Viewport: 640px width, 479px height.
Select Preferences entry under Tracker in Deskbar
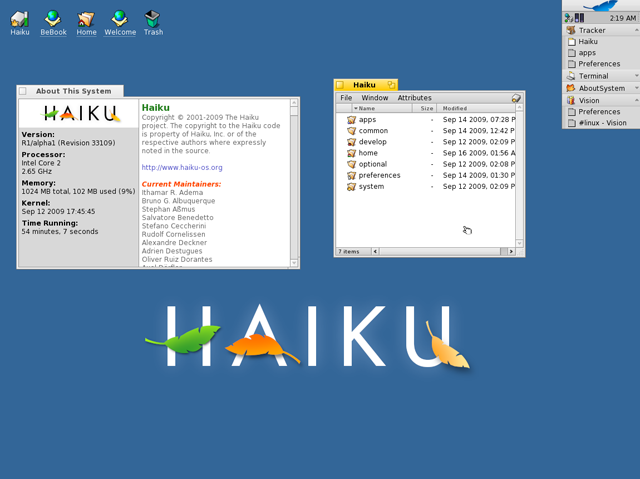coord(601,64)
